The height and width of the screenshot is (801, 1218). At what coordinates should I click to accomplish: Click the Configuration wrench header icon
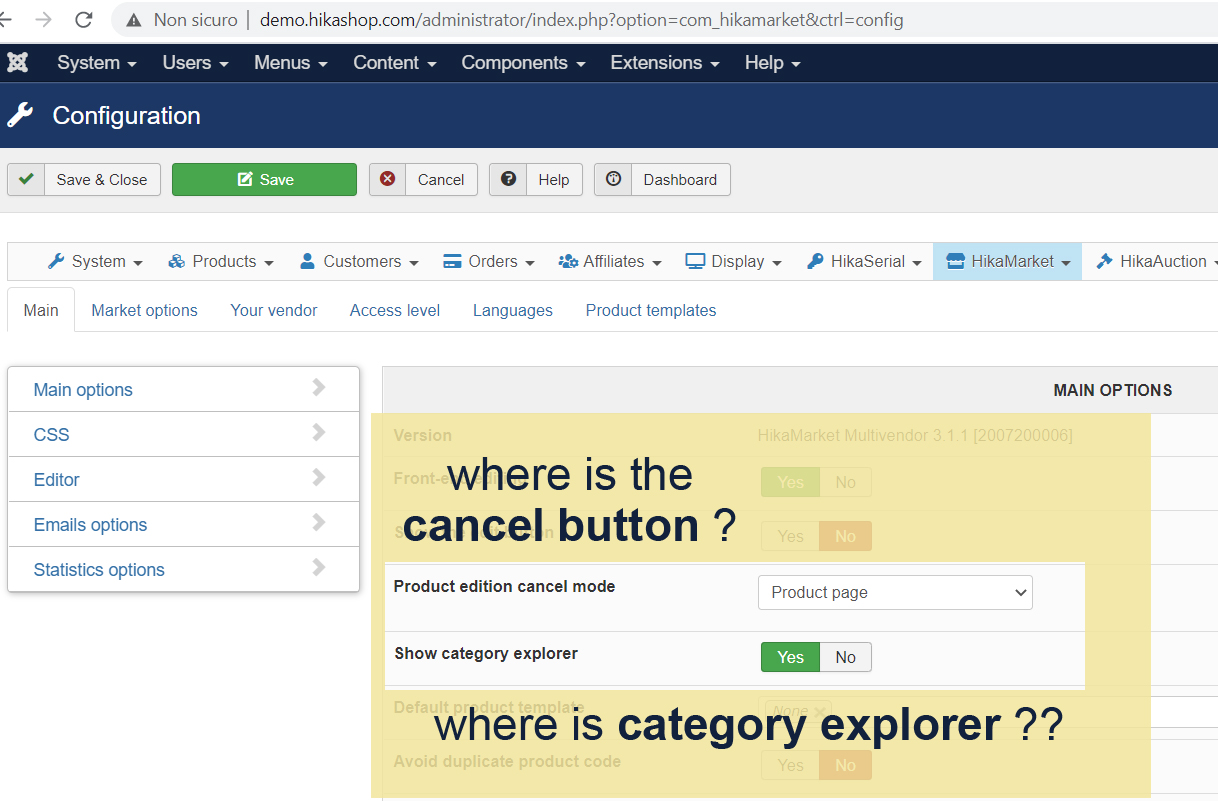[x=20, y=115]
